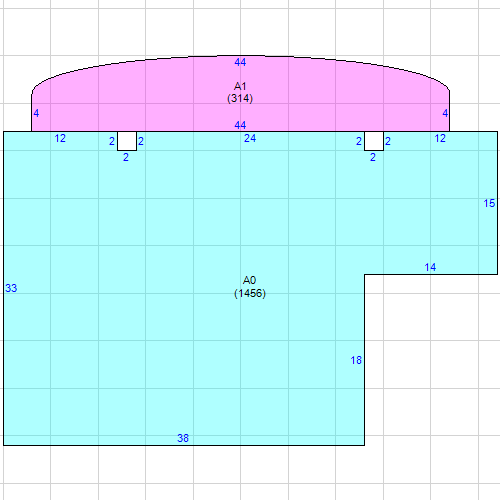
Task: Select the 33 dimension on the left wall
Action: click(x=11, y=288)
